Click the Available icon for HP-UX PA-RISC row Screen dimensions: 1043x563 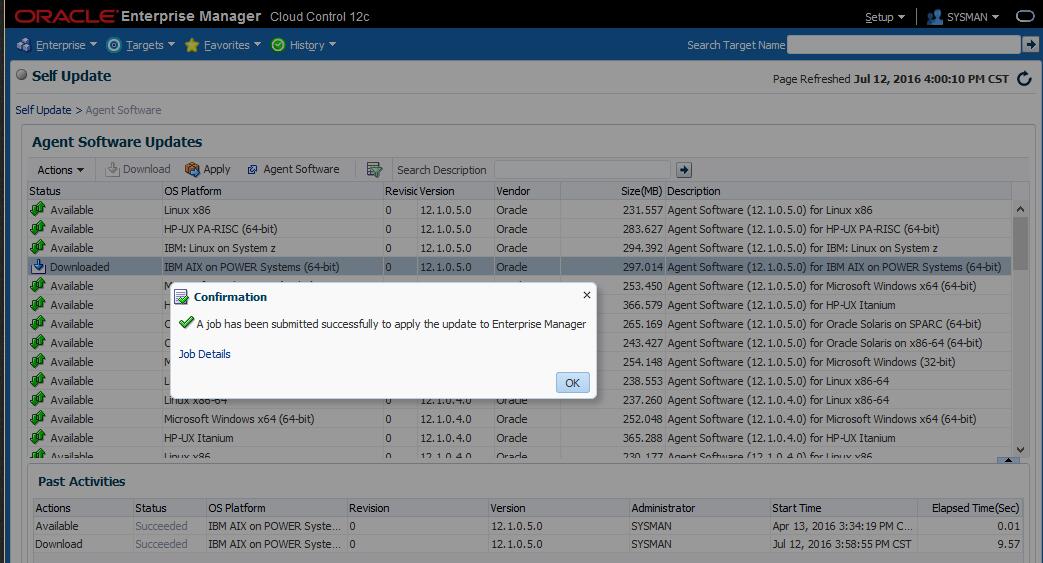click(x=38, y=228)
